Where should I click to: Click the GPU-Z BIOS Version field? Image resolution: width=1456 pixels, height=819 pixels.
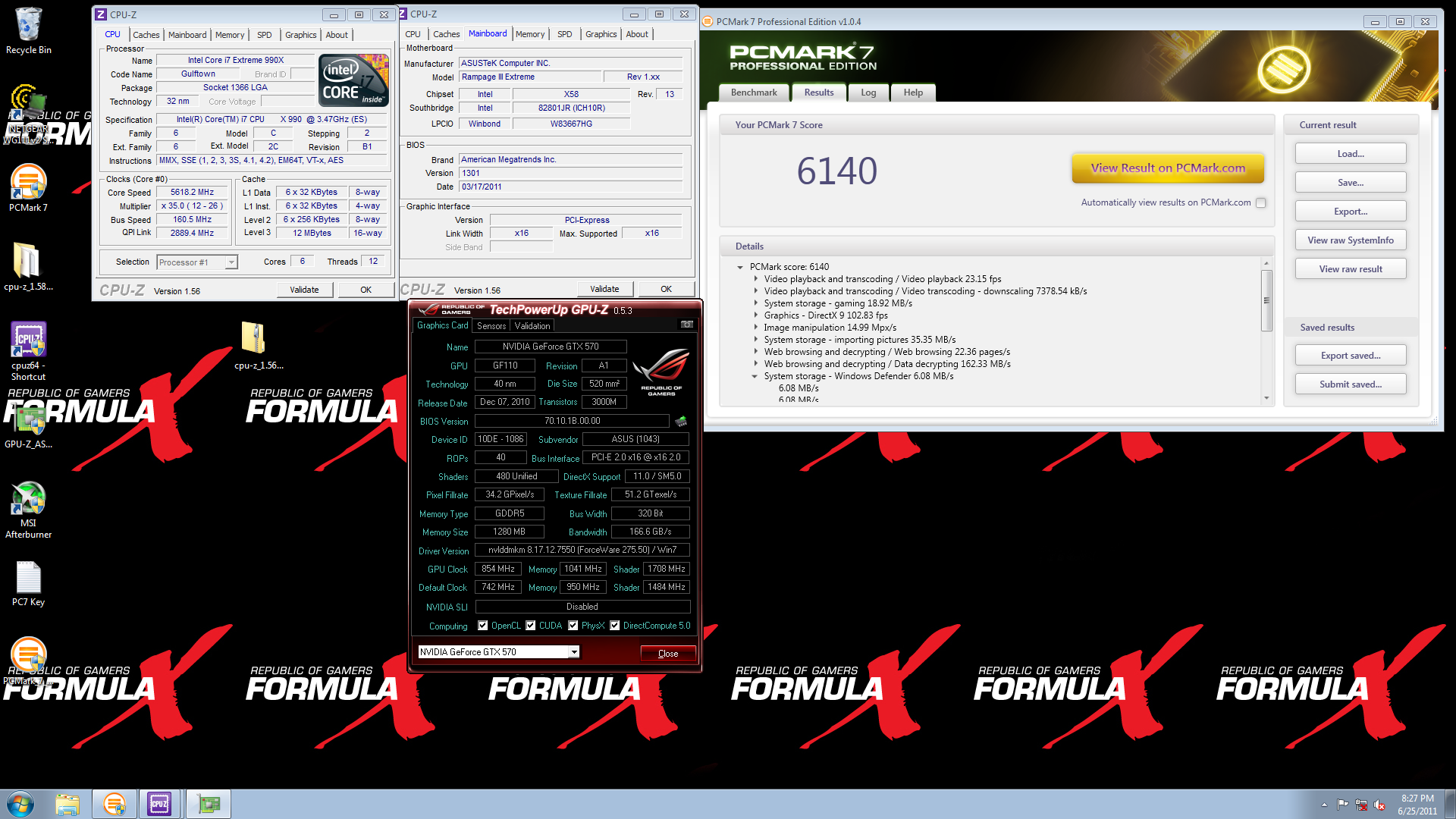(572, 421)
